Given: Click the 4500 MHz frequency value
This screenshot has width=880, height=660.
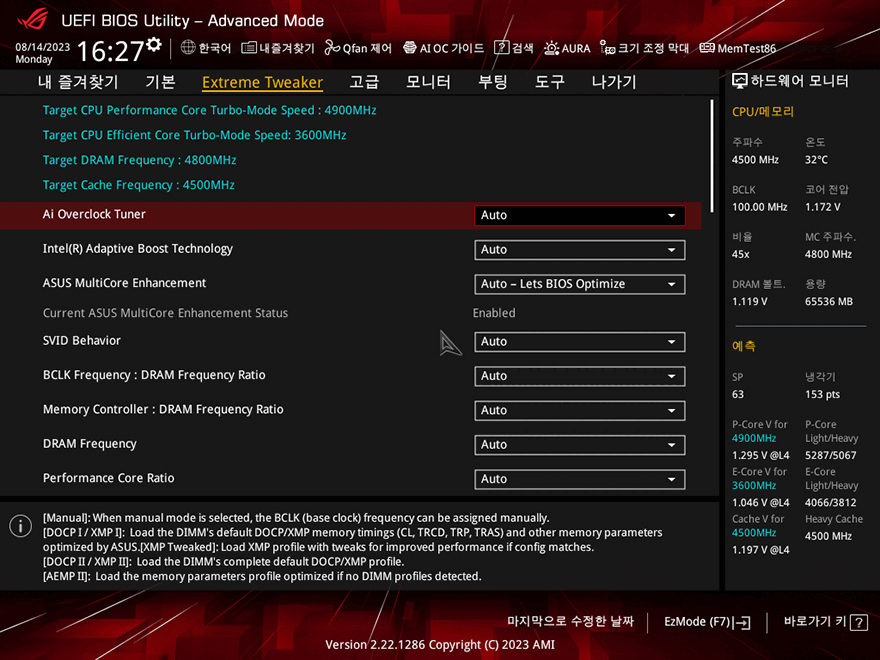Looking at the screenshot, I should (x=755, y=160).
